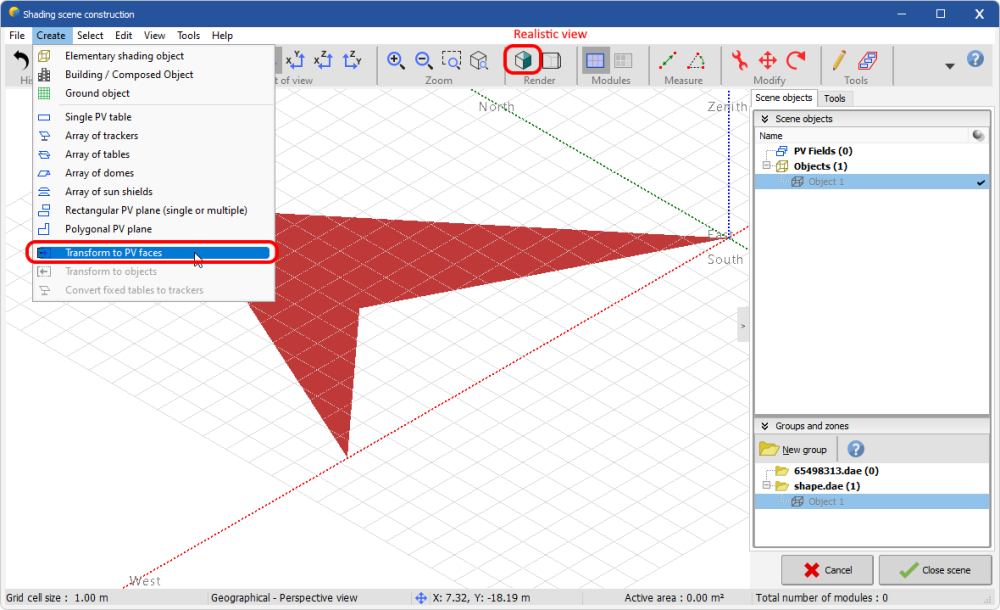Click the Rotate object icon in Modify
The image size is (1000, 610).
click(796, 60)
